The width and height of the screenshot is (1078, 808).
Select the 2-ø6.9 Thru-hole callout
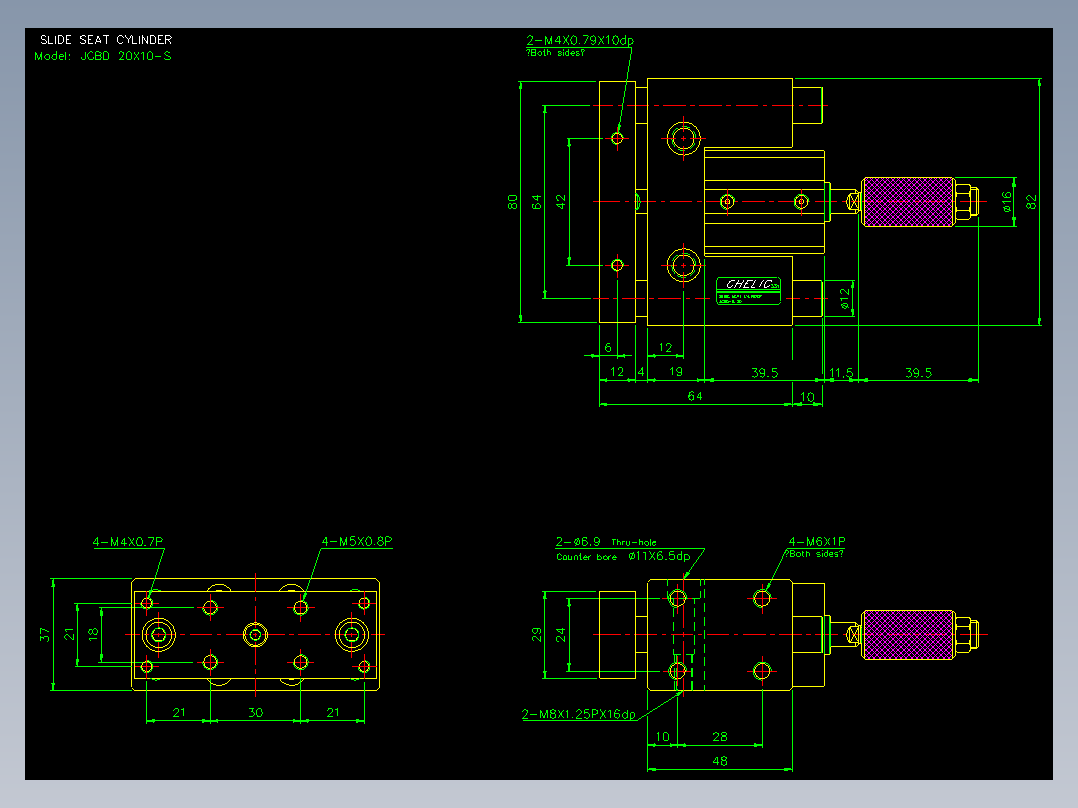tap(606, 542)
